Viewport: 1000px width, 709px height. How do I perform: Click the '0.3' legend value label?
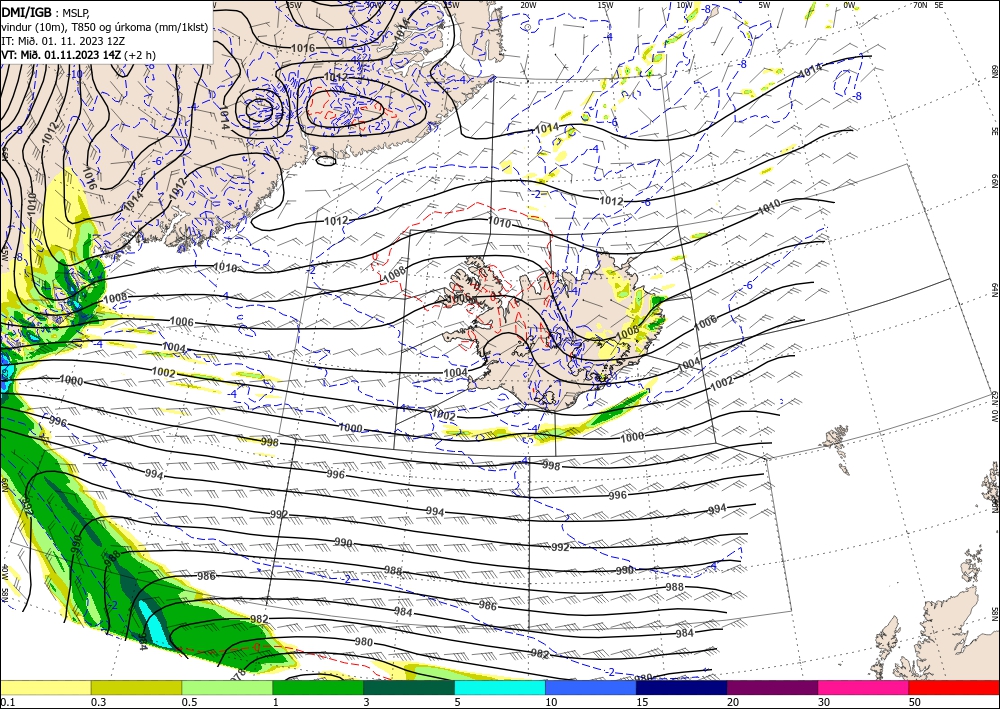[98, 702]
